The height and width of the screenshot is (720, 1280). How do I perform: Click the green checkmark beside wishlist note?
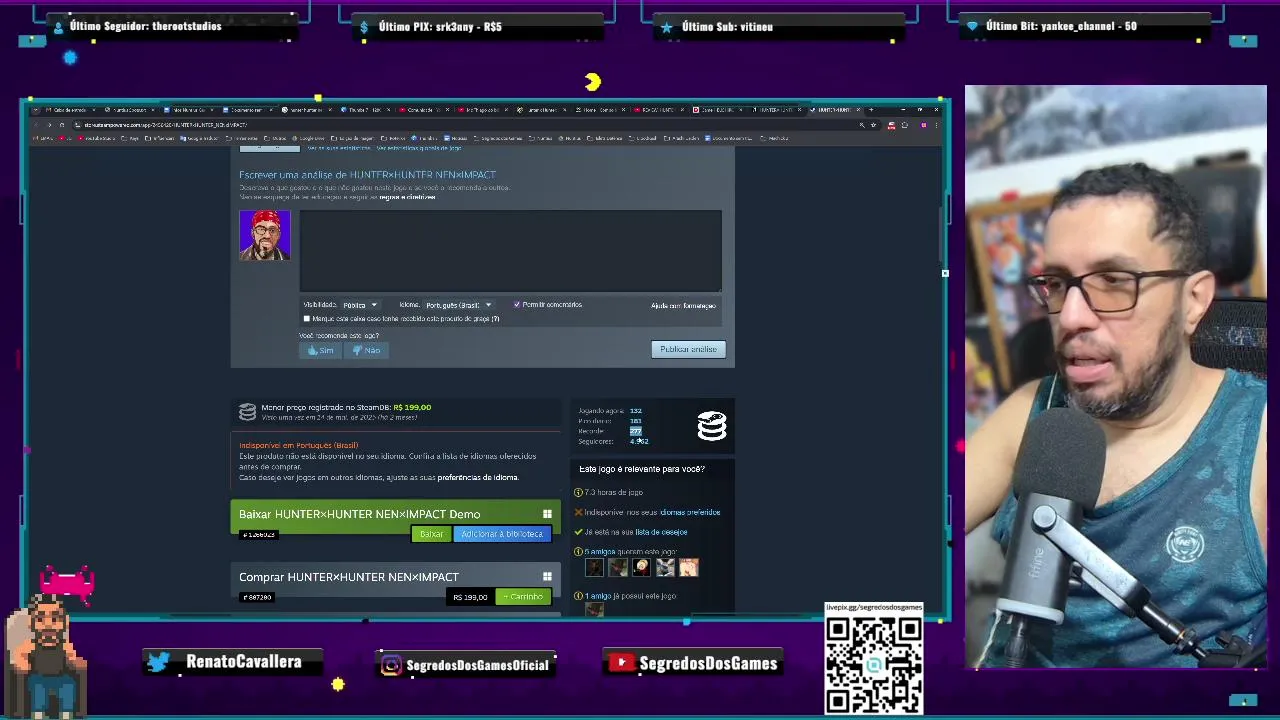coord(578,532)
